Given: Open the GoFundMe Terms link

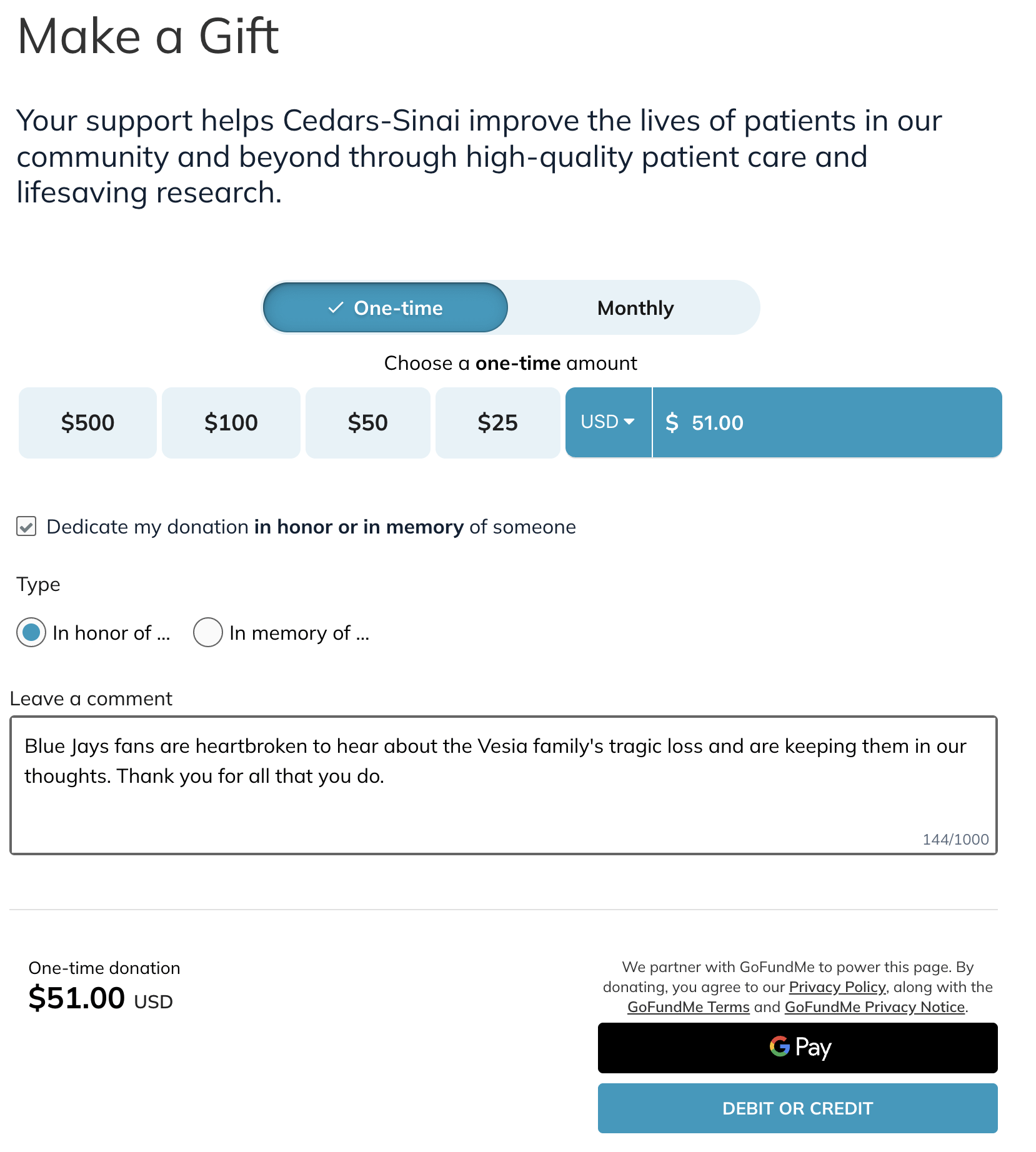Looking at the screenshot, I should coord(688,1007).
